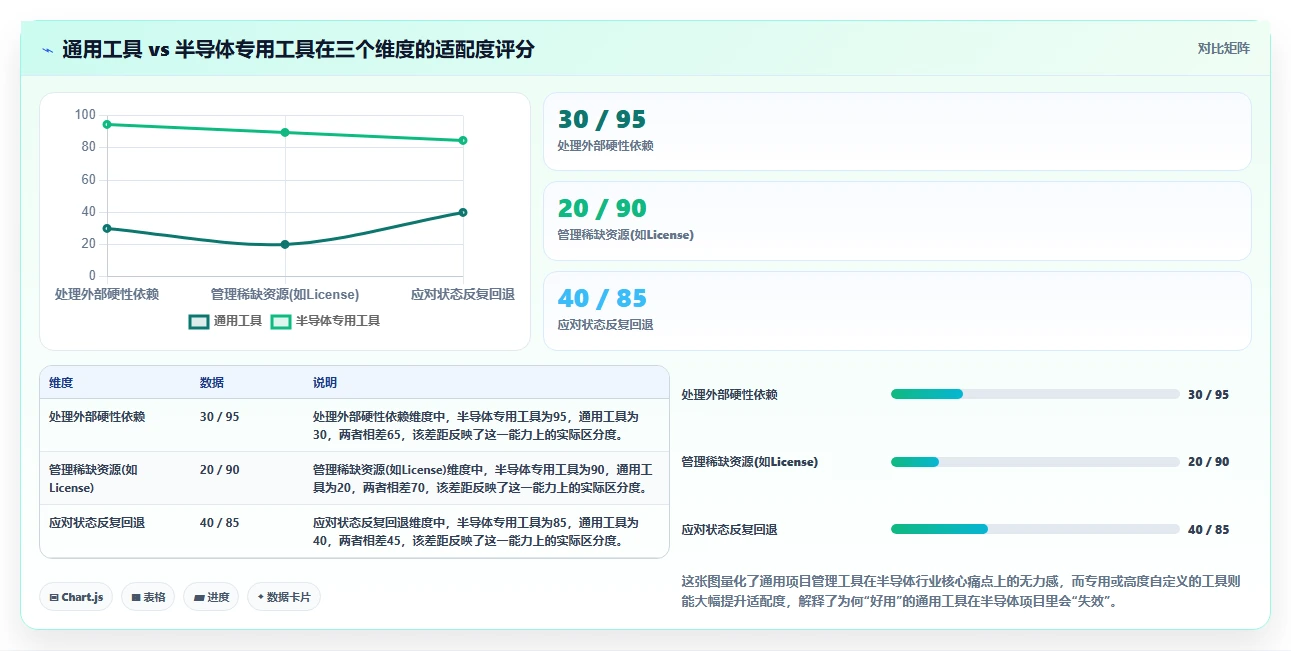Viewport: 1291px width, 651px height.
Task: Select the 数据卡片 tag chip
Action: 284,597
